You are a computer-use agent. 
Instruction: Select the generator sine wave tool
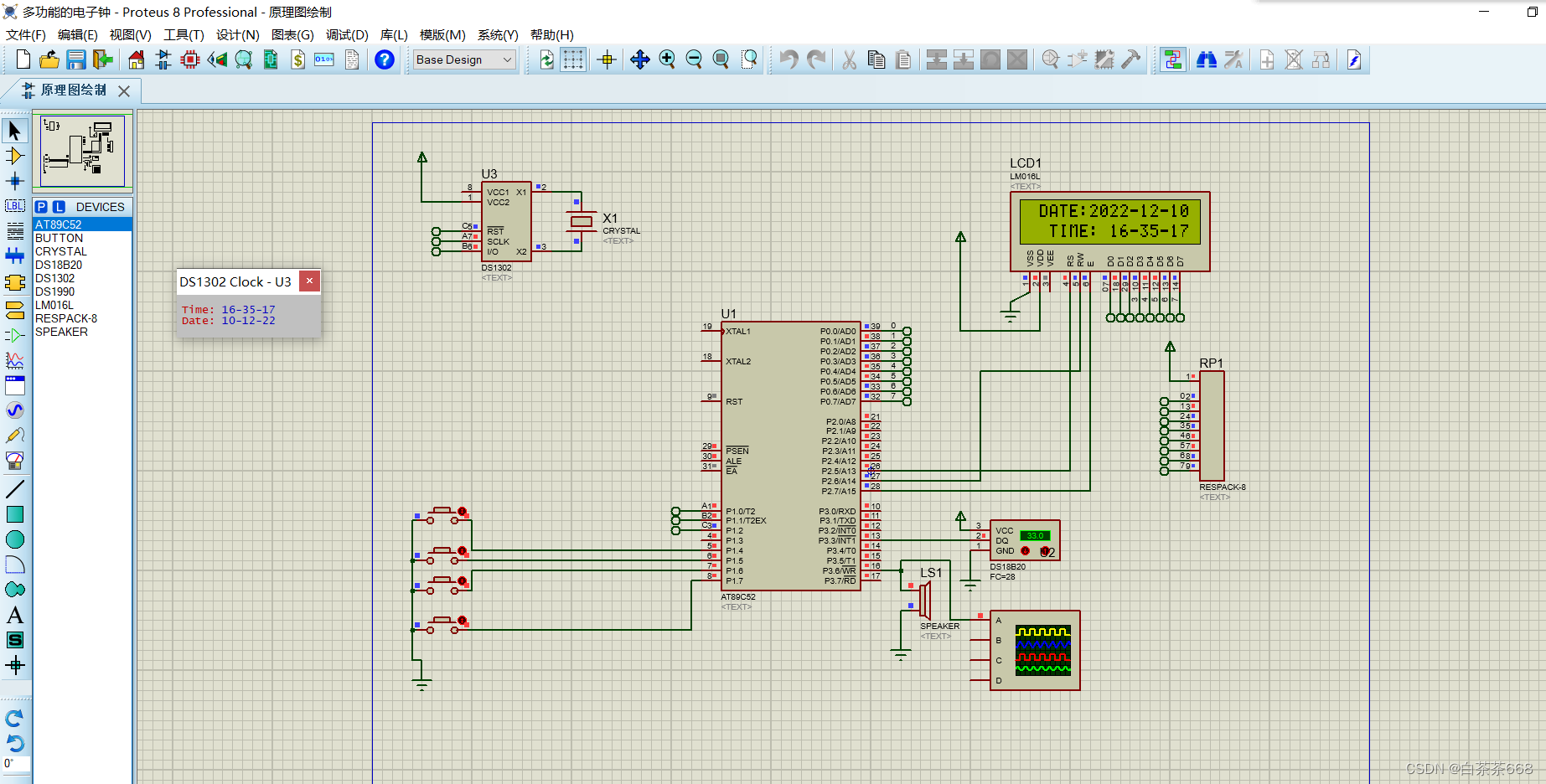[14, 410]
